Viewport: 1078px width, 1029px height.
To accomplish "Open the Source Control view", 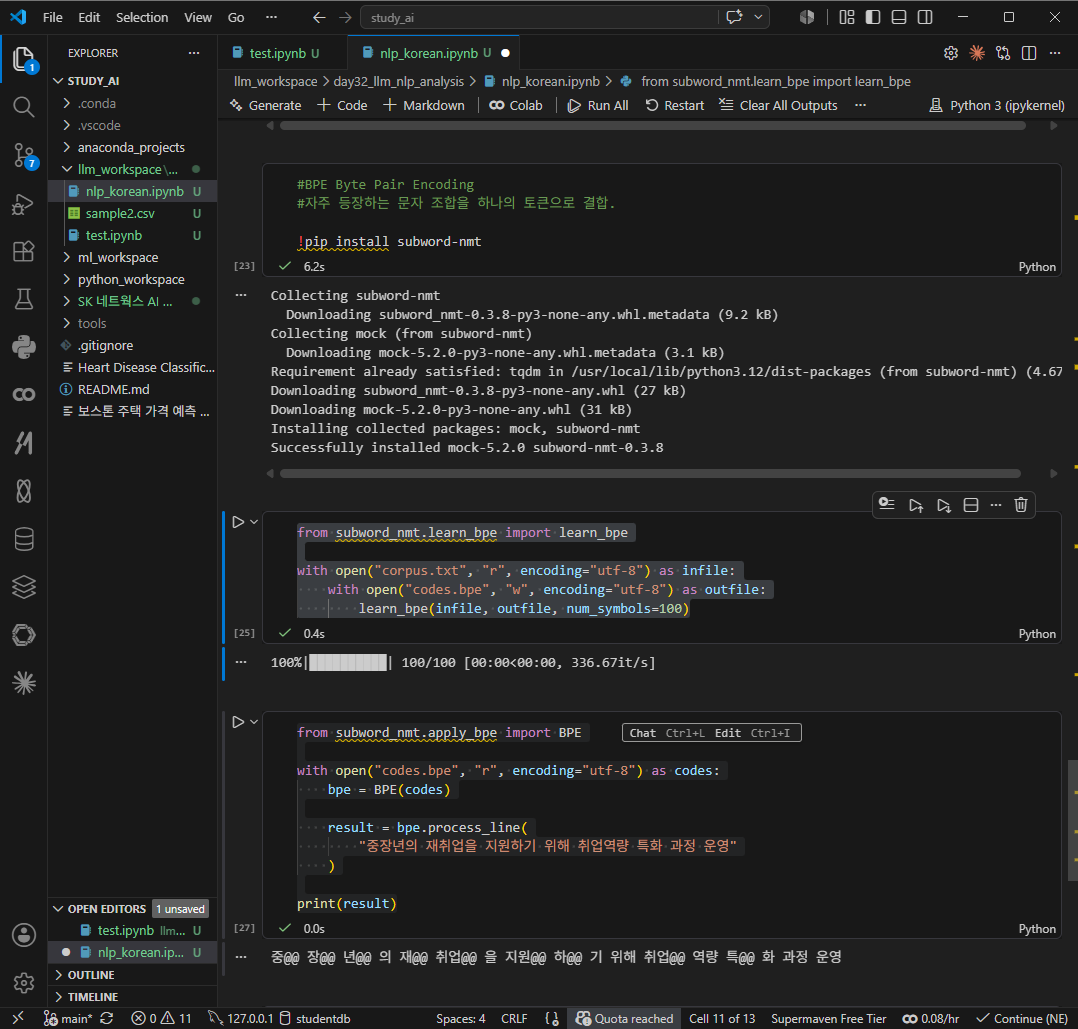I will point(23,155).
